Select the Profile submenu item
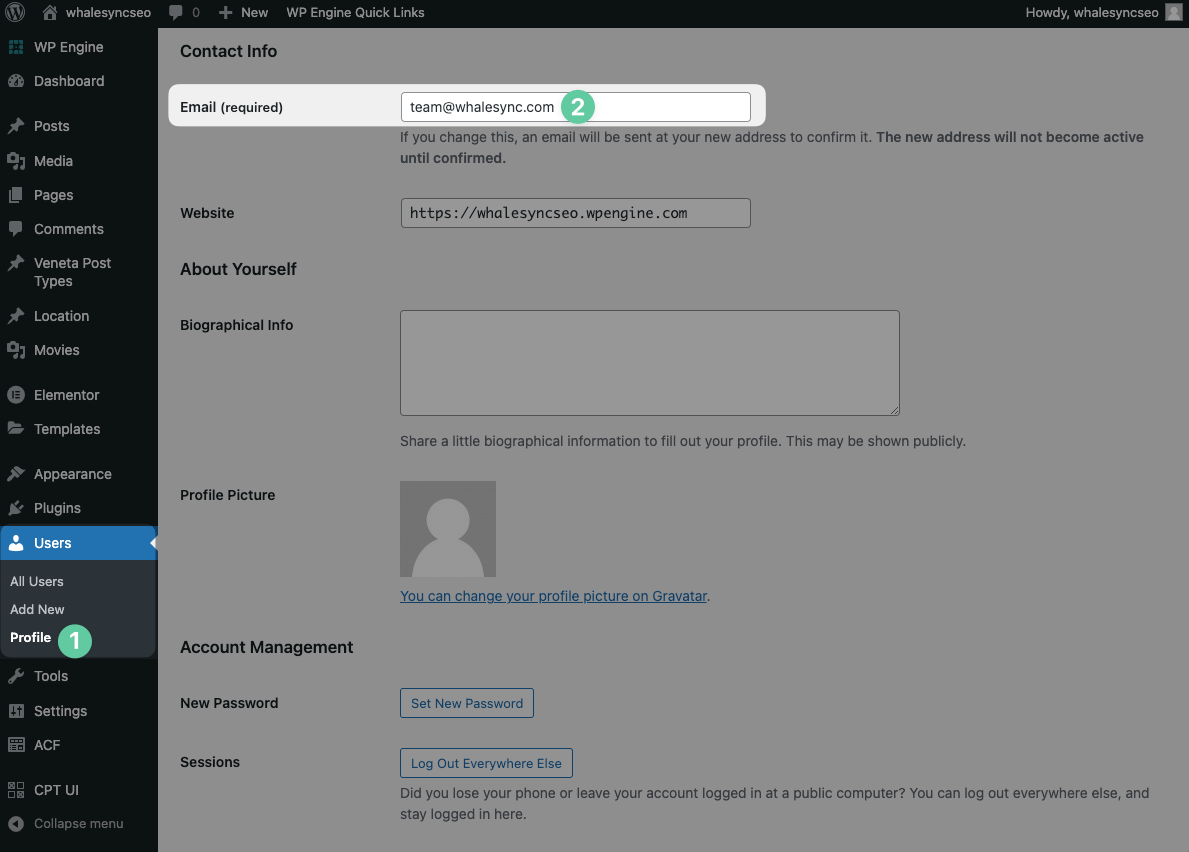Screen dimensions: 1189x852 click(30, 637)
